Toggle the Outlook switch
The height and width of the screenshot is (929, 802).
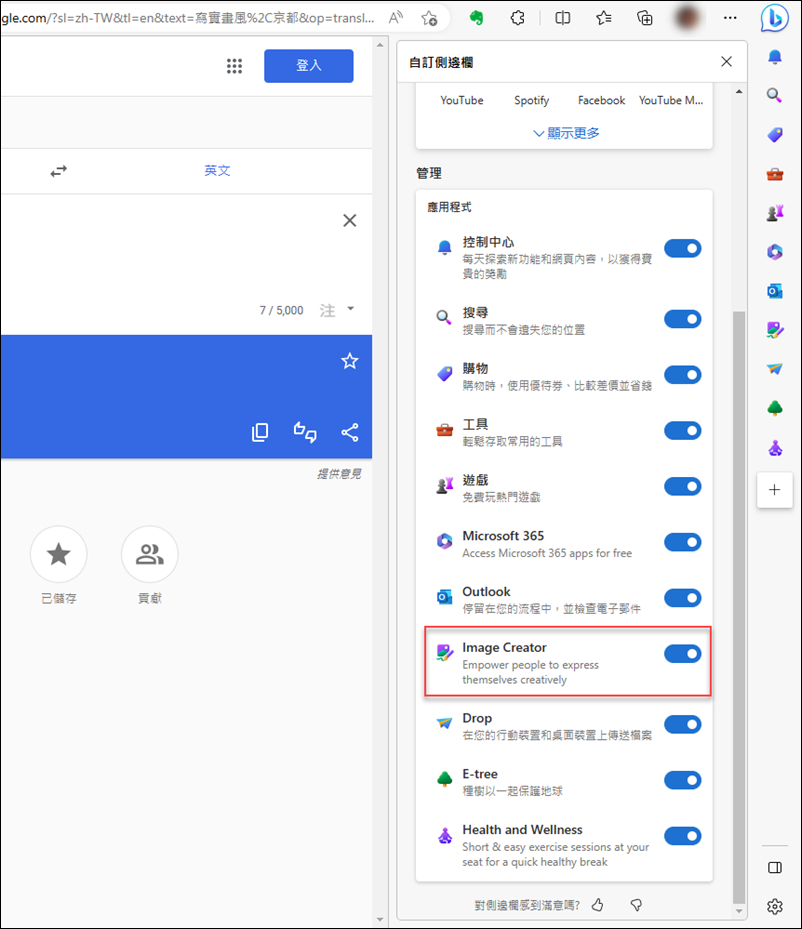pos(682,598)
